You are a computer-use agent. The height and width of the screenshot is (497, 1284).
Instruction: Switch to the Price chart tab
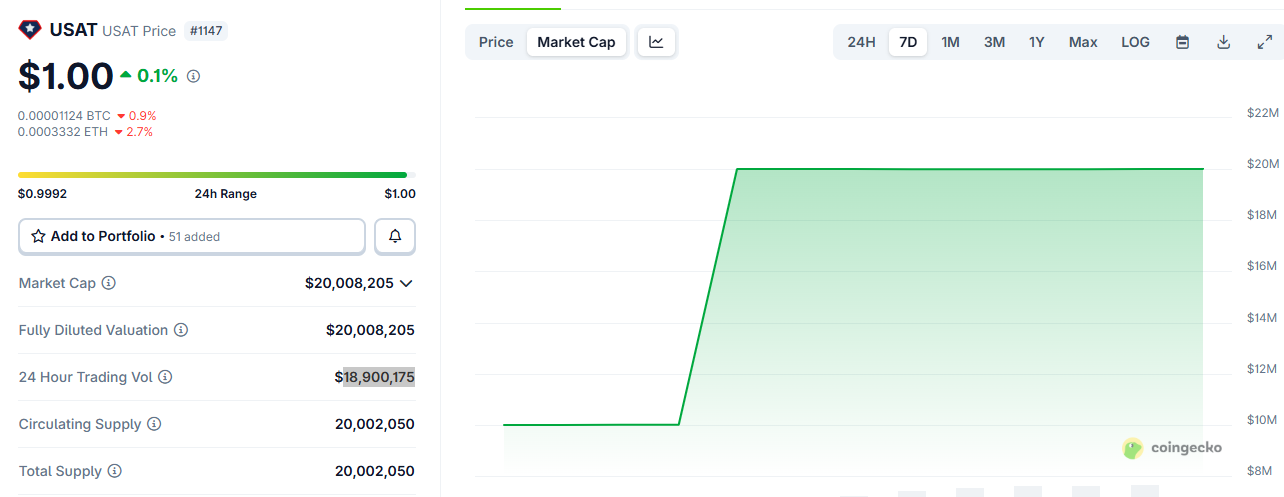(496, 42)
